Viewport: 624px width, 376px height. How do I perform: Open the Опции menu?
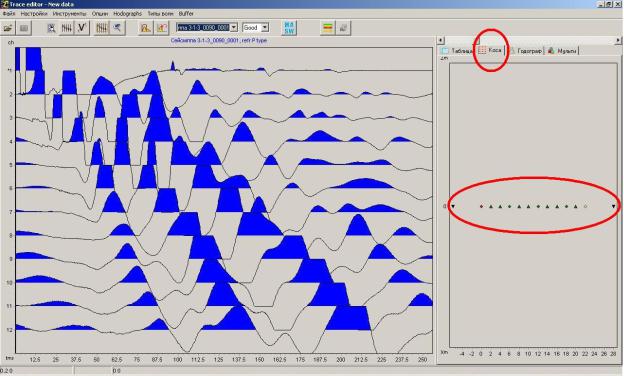[100, 14]
